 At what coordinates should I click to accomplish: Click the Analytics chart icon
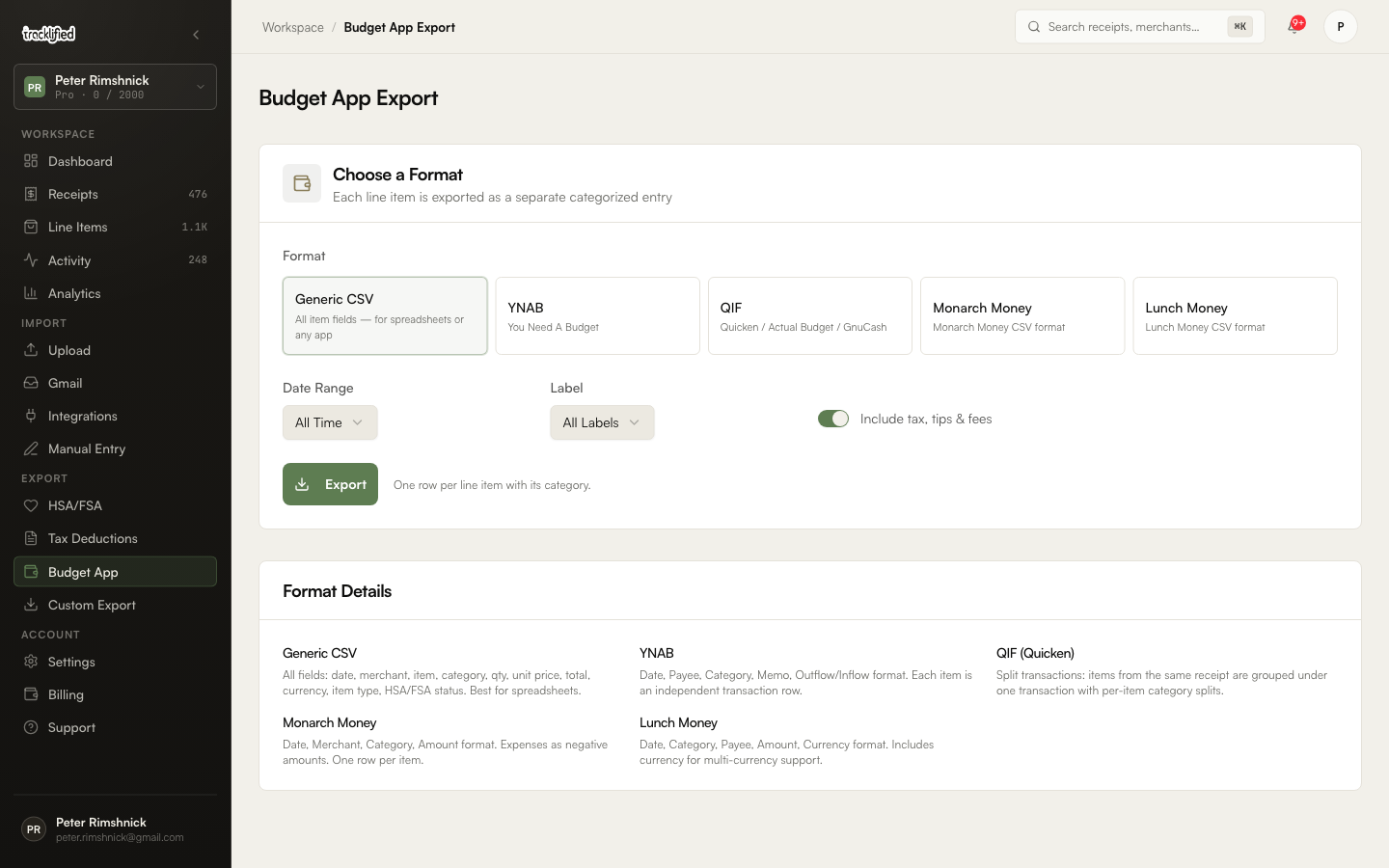[x=31, y=293]
